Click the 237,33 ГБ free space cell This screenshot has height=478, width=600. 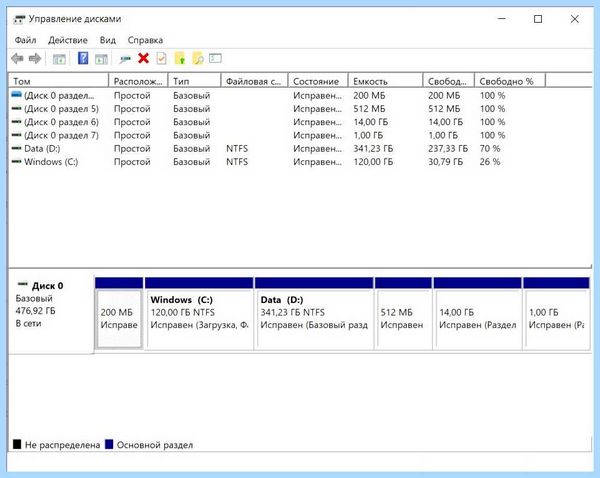pyautogui.click(x=448, y=148)
